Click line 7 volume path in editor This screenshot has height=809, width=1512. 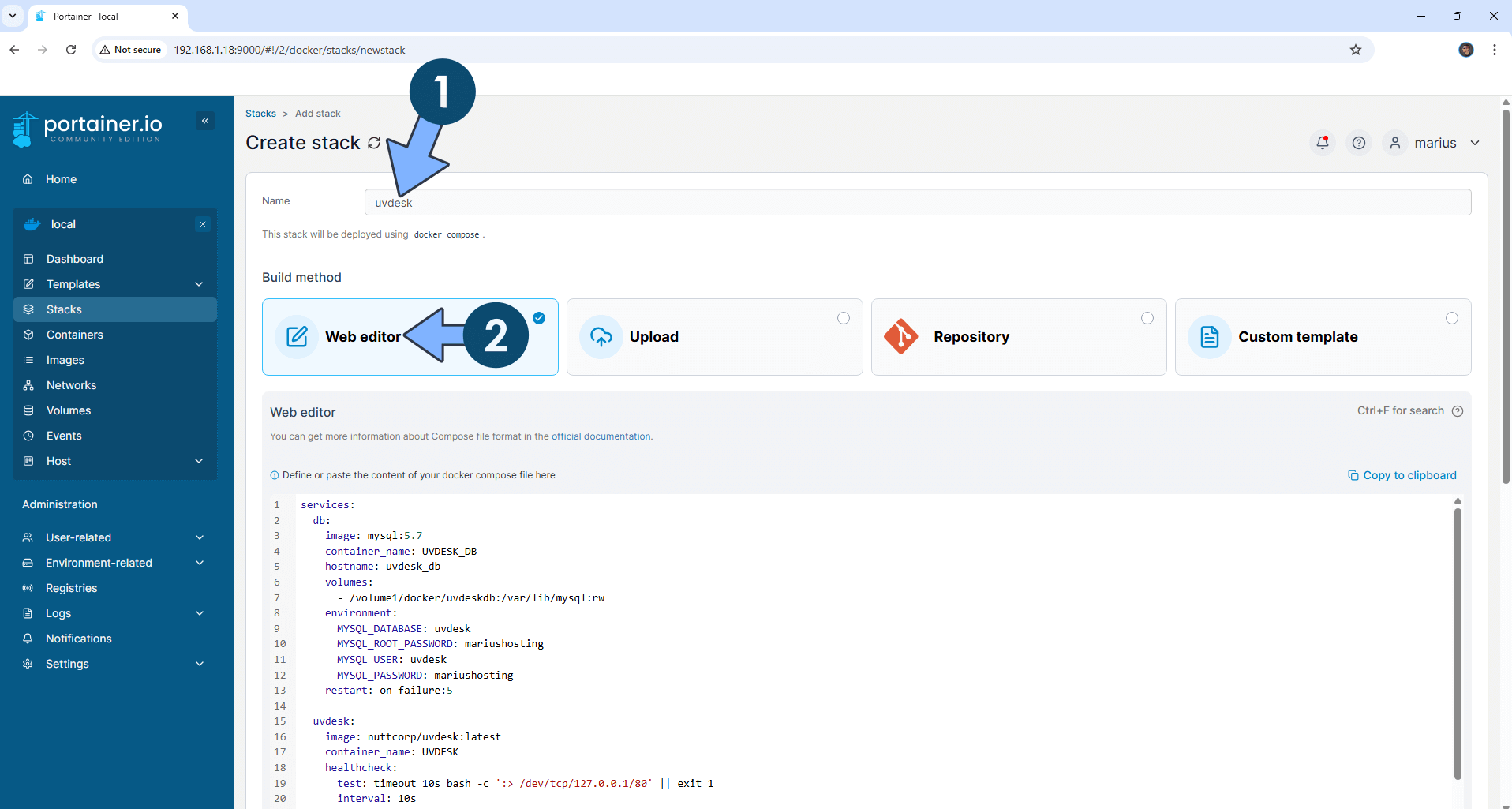point(471,598)
